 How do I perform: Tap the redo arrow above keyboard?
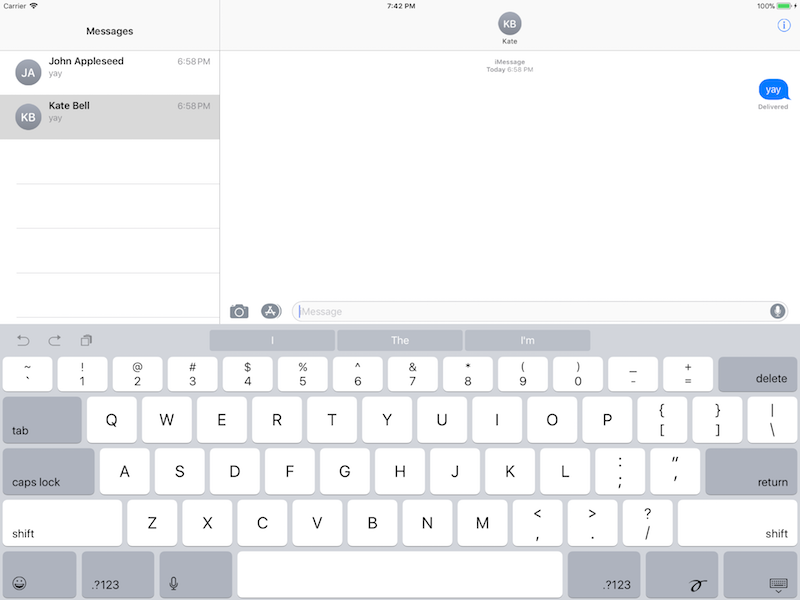click(55, 340)
